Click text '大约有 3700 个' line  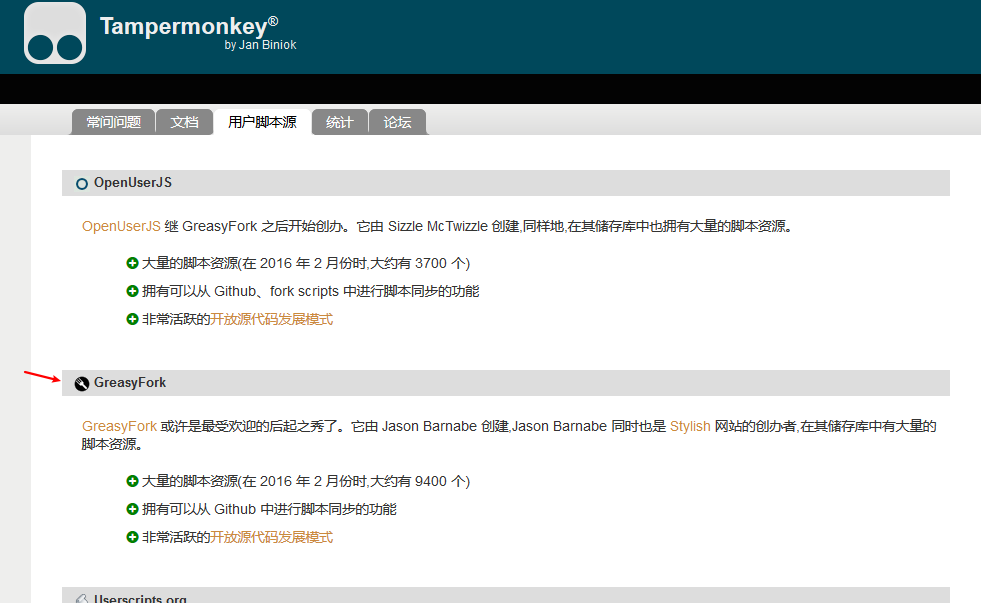point(306,263)
